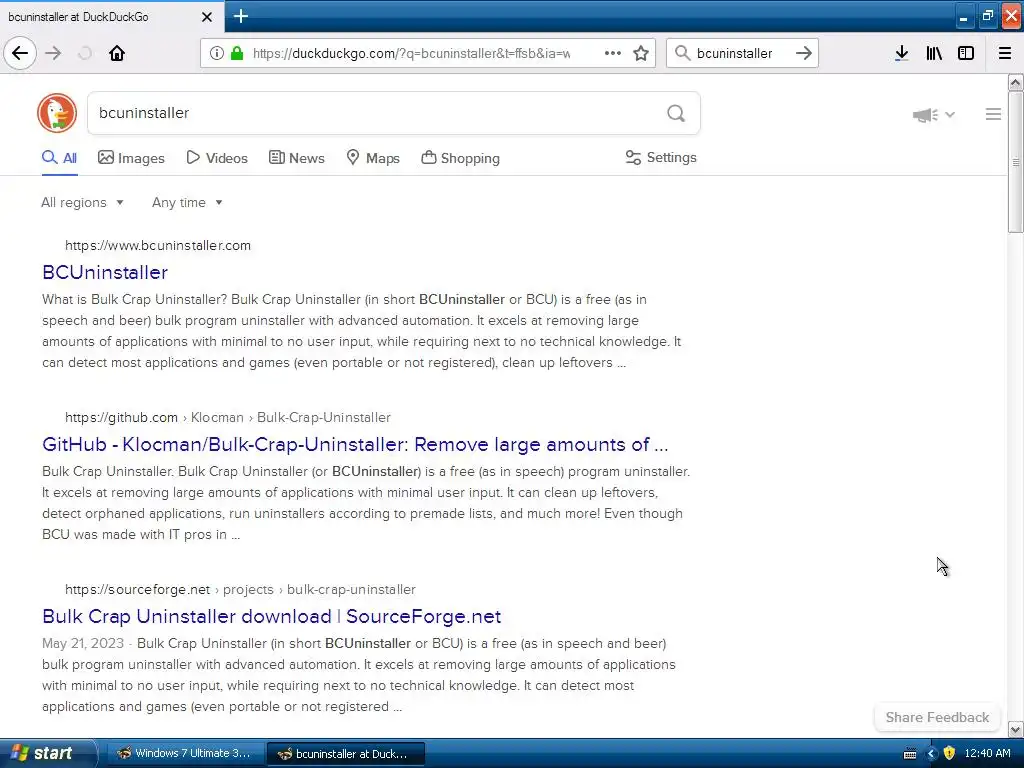Switch to the Videos tab
This screenshot has height=768, width=1024.
coord(217,158)
